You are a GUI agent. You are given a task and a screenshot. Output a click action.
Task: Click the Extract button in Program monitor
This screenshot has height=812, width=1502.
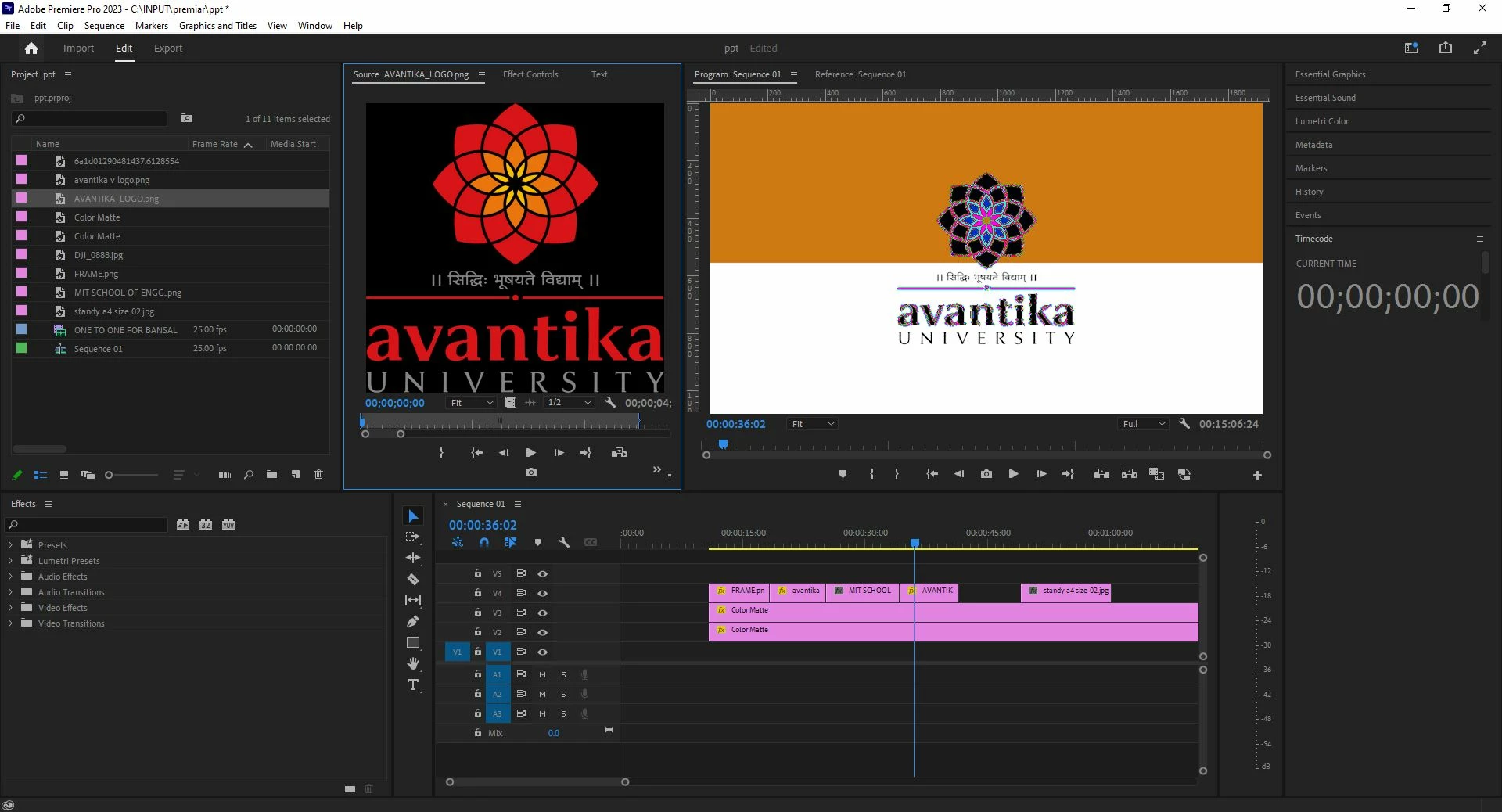pyautogui.click(x=1129, y=474)
